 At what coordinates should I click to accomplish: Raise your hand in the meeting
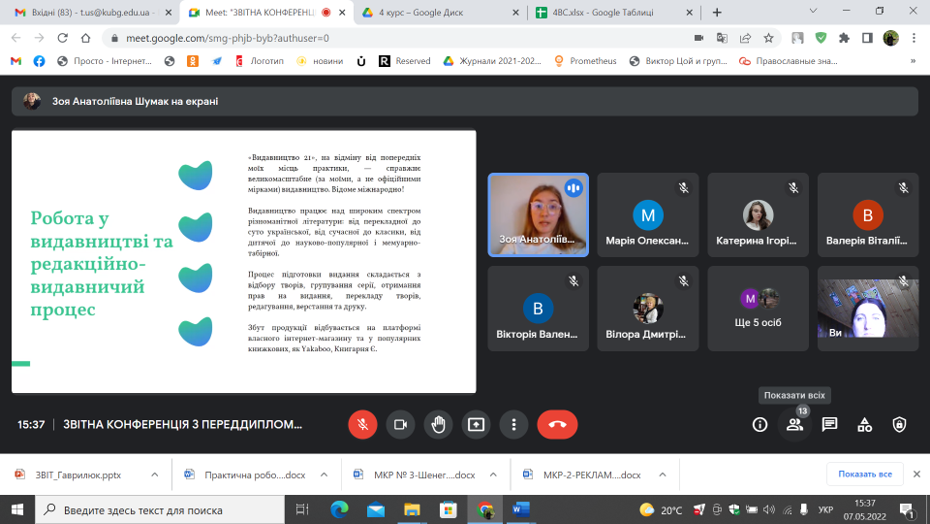coord(438,424)
